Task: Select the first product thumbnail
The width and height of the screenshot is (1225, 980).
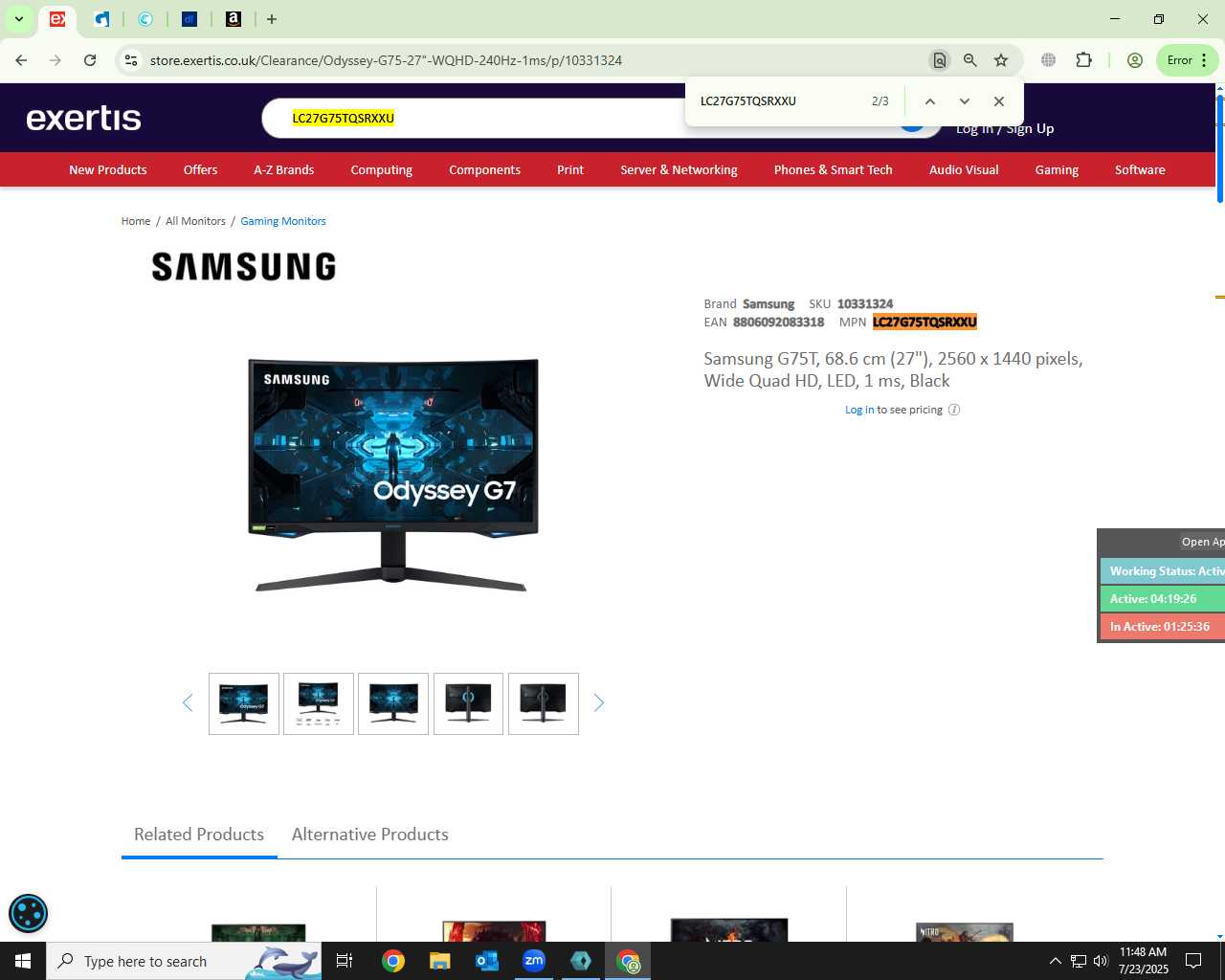Action: pyautogui.click(x=244, y=703)
